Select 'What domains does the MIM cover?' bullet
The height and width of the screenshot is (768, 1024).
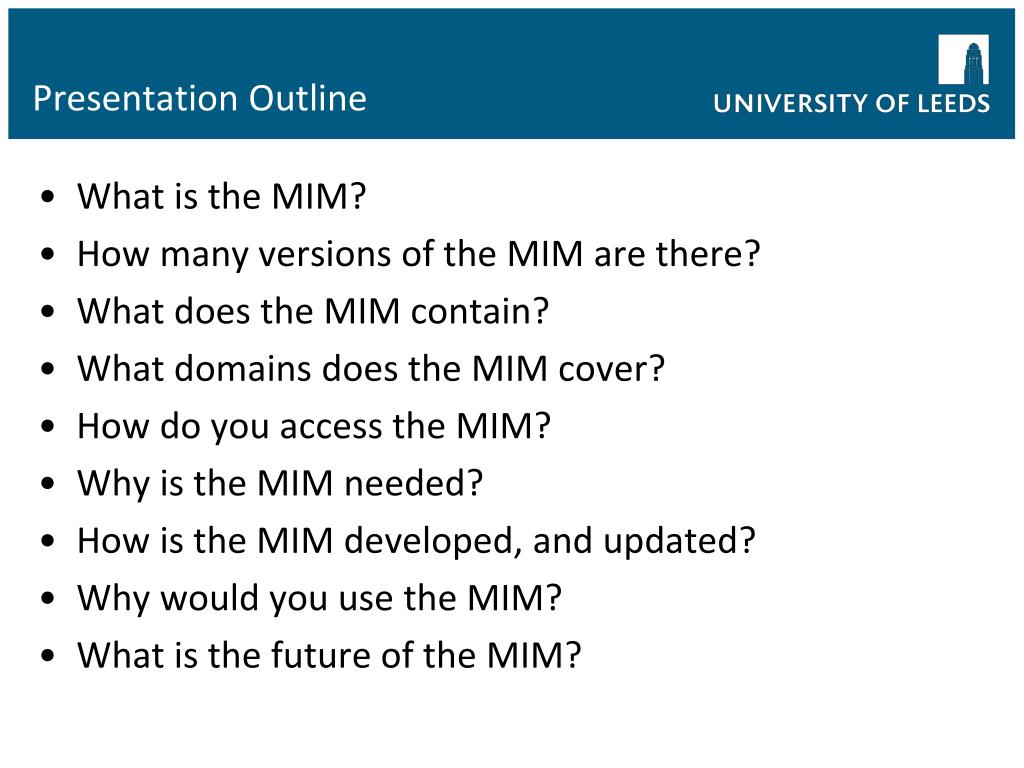pos(371,368)
